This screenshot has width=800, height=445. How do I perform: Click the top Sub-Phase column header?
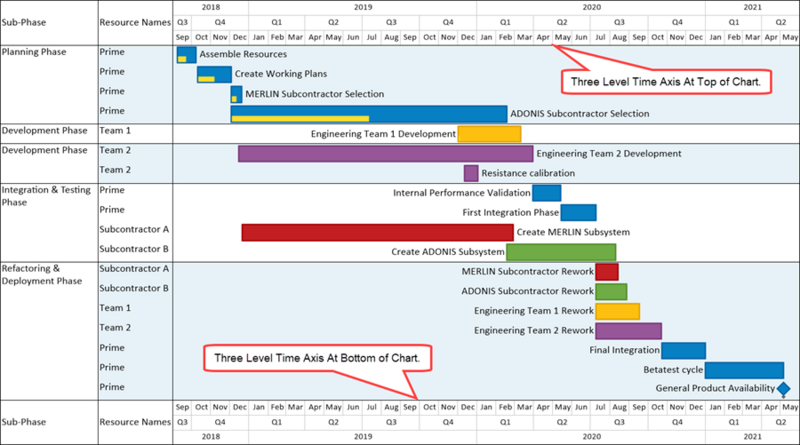click(x=24, y=22)
